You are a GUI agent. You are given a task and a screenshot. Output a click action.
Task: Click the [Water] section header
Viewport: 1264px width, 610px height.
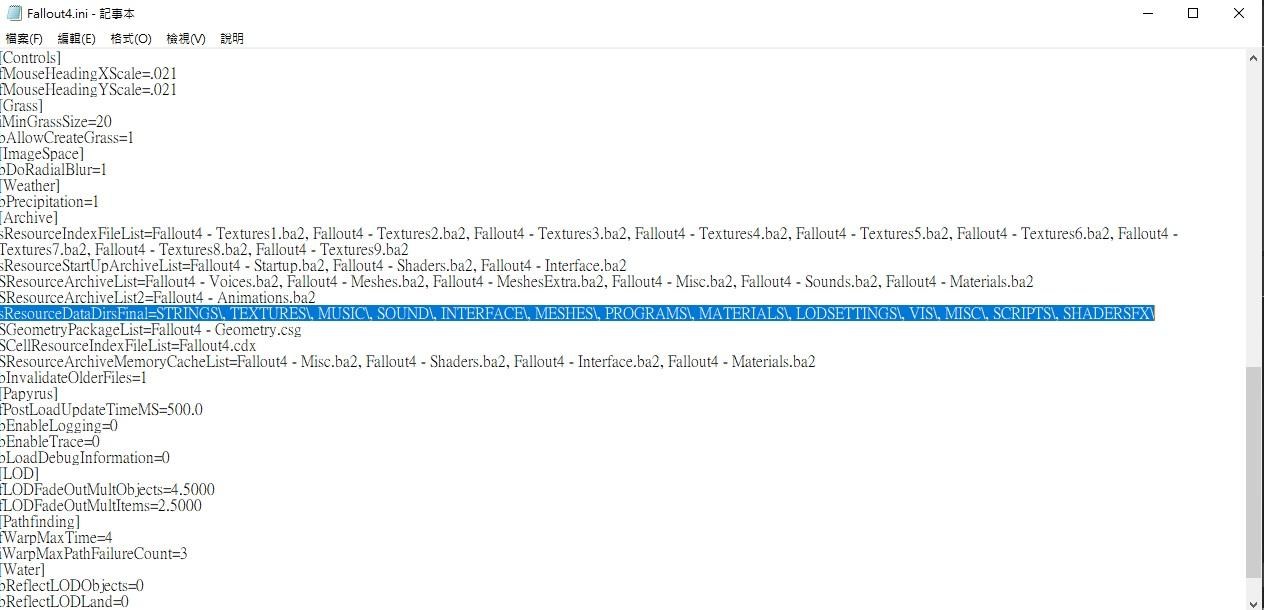[23, 570]
